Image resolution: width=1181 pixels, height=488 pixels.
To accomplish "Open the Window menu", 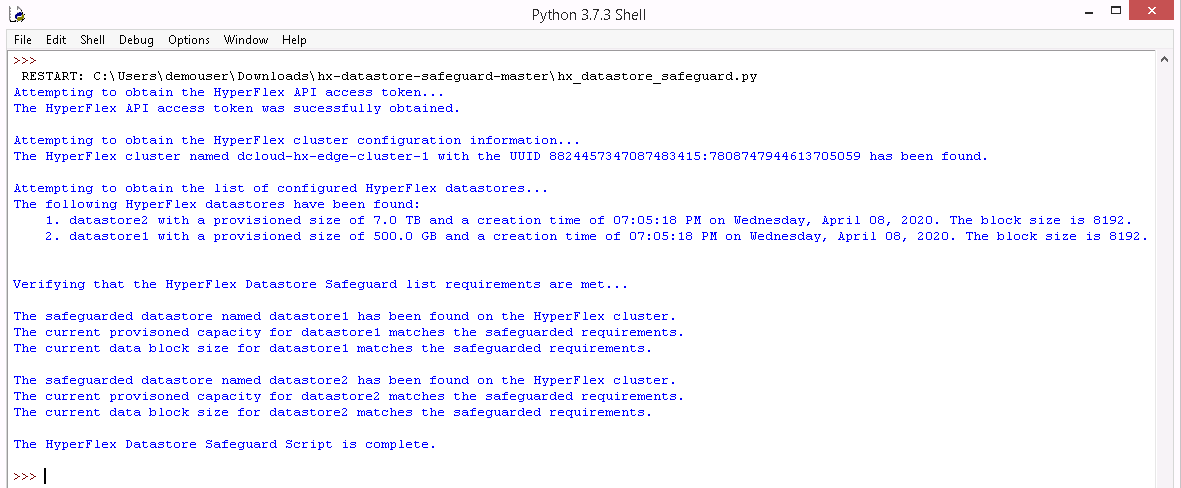I will click(246, 40).
